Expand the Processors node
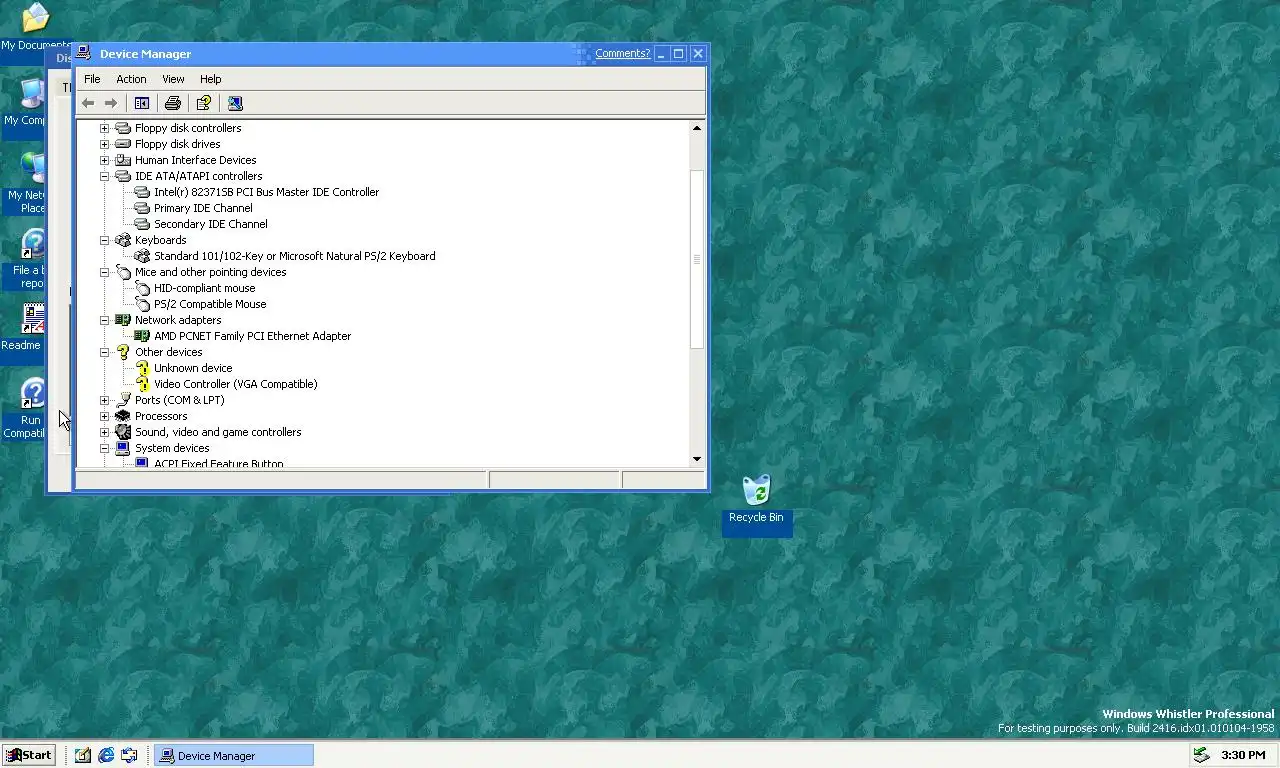 pos(104,416)
